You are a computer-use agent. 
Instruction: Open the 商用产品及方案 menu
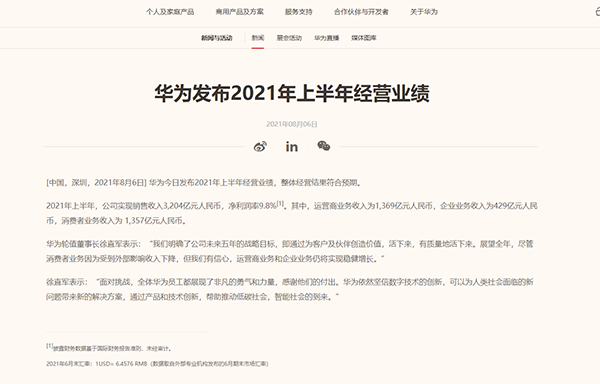(x=240, y=12)
